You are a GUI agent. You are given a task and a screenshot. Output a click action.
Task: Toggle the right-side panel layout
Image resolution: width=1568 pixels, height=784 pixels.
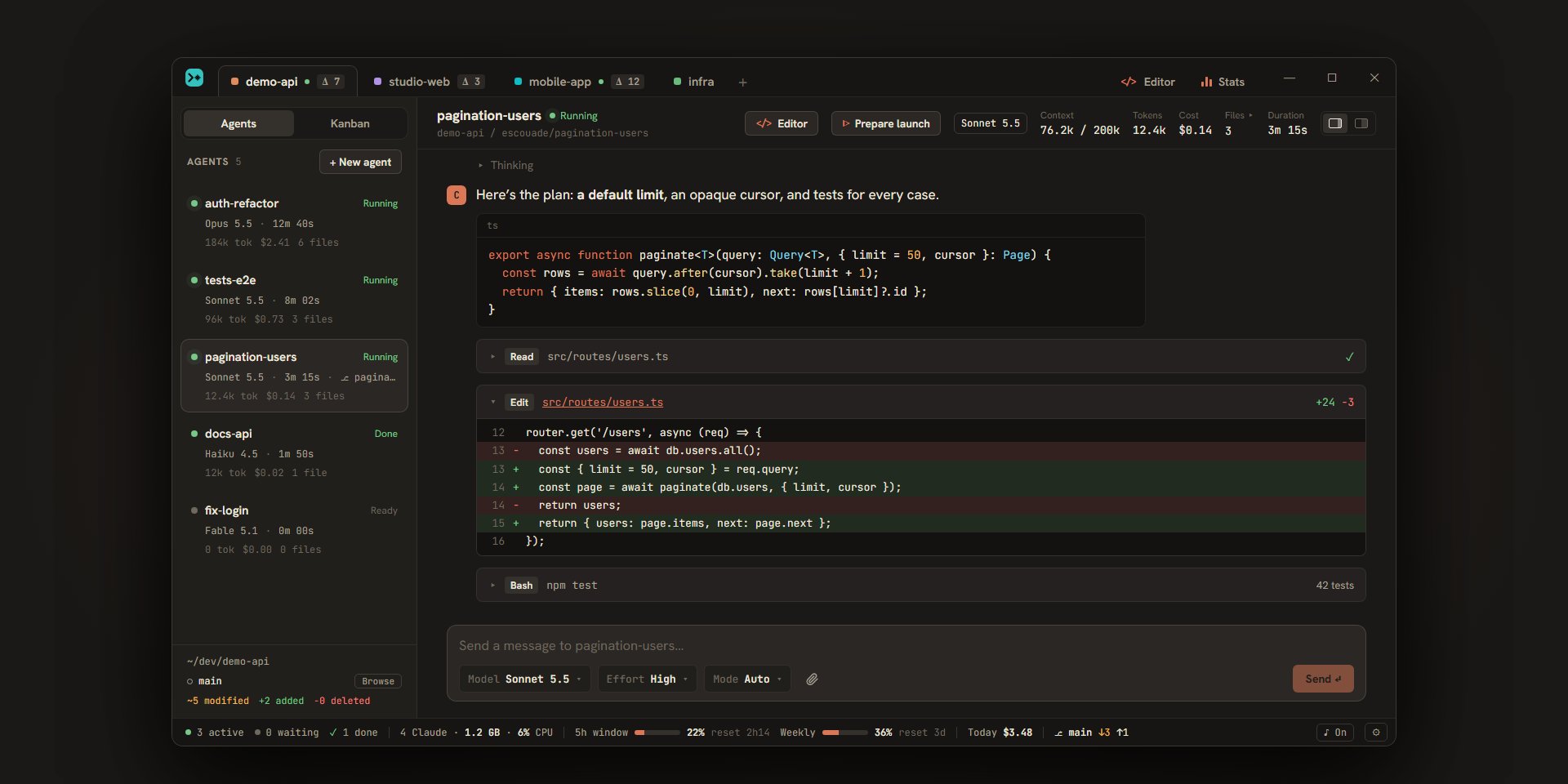pos(1361,123)
